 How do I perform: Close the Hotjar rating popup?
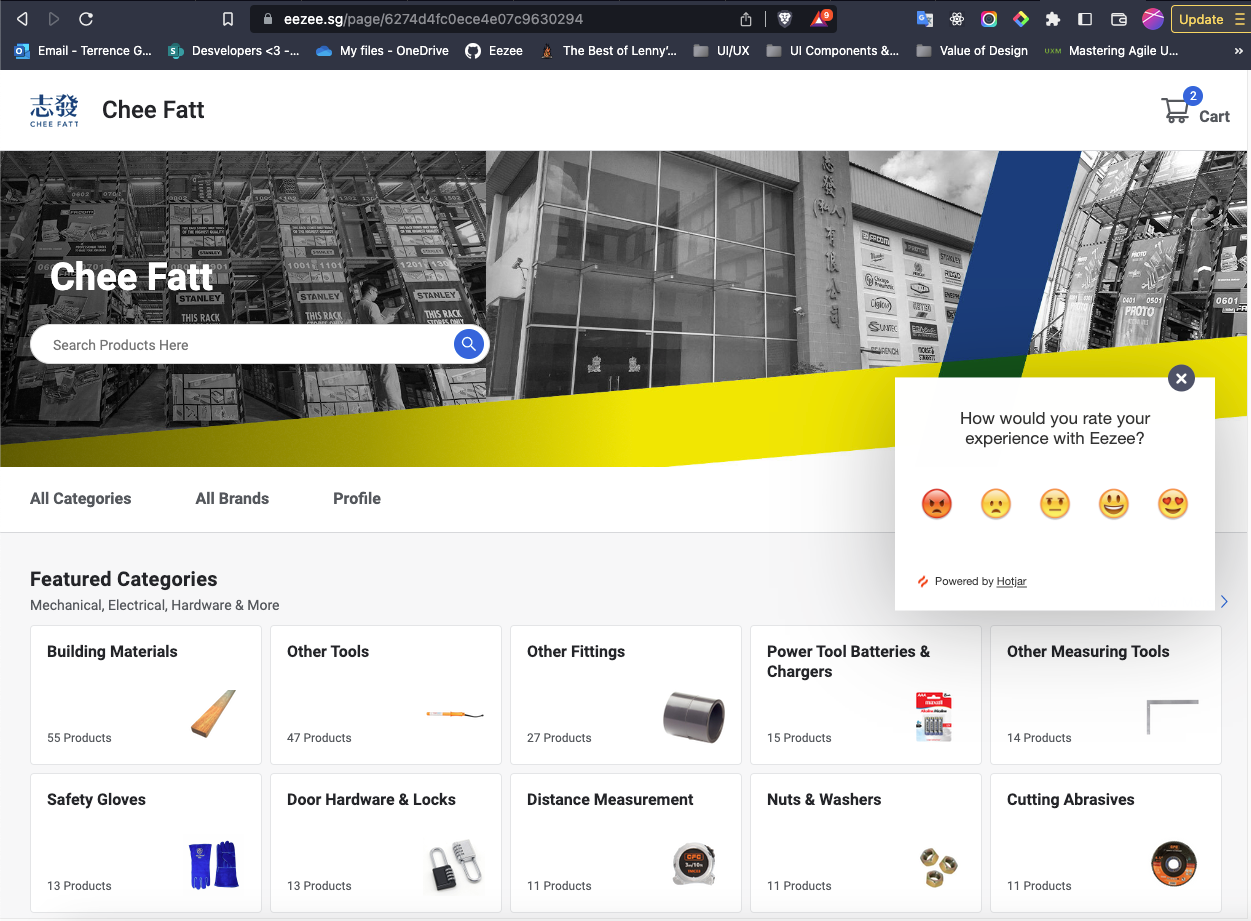click(1181, 378)
